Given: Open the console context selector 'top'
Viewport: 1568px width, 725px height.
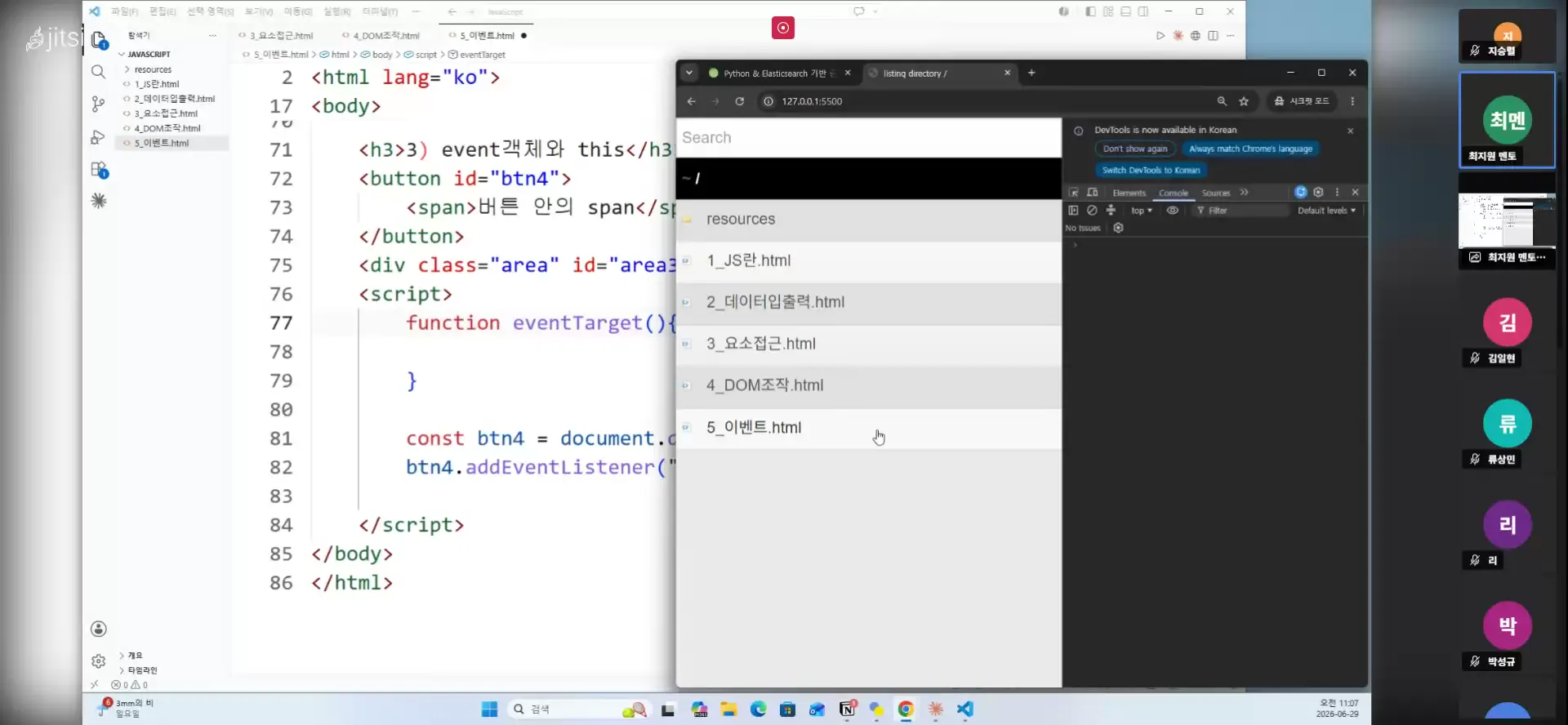Looking at the screenshot, I should pos(1141,211).
